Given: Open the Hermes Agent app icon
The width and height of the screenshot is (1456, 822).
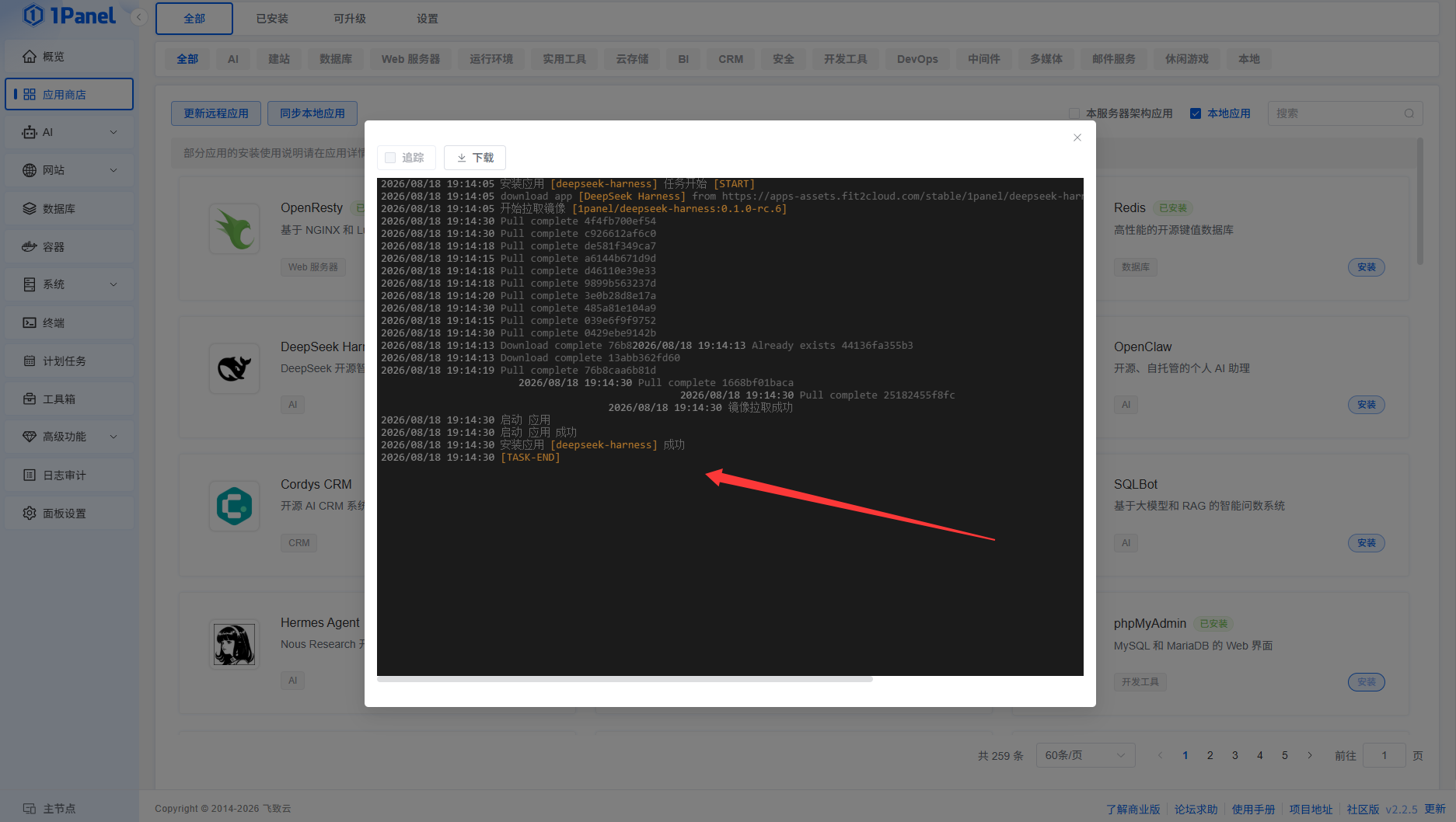Looking at the screenshot, I should click(234, 644).
